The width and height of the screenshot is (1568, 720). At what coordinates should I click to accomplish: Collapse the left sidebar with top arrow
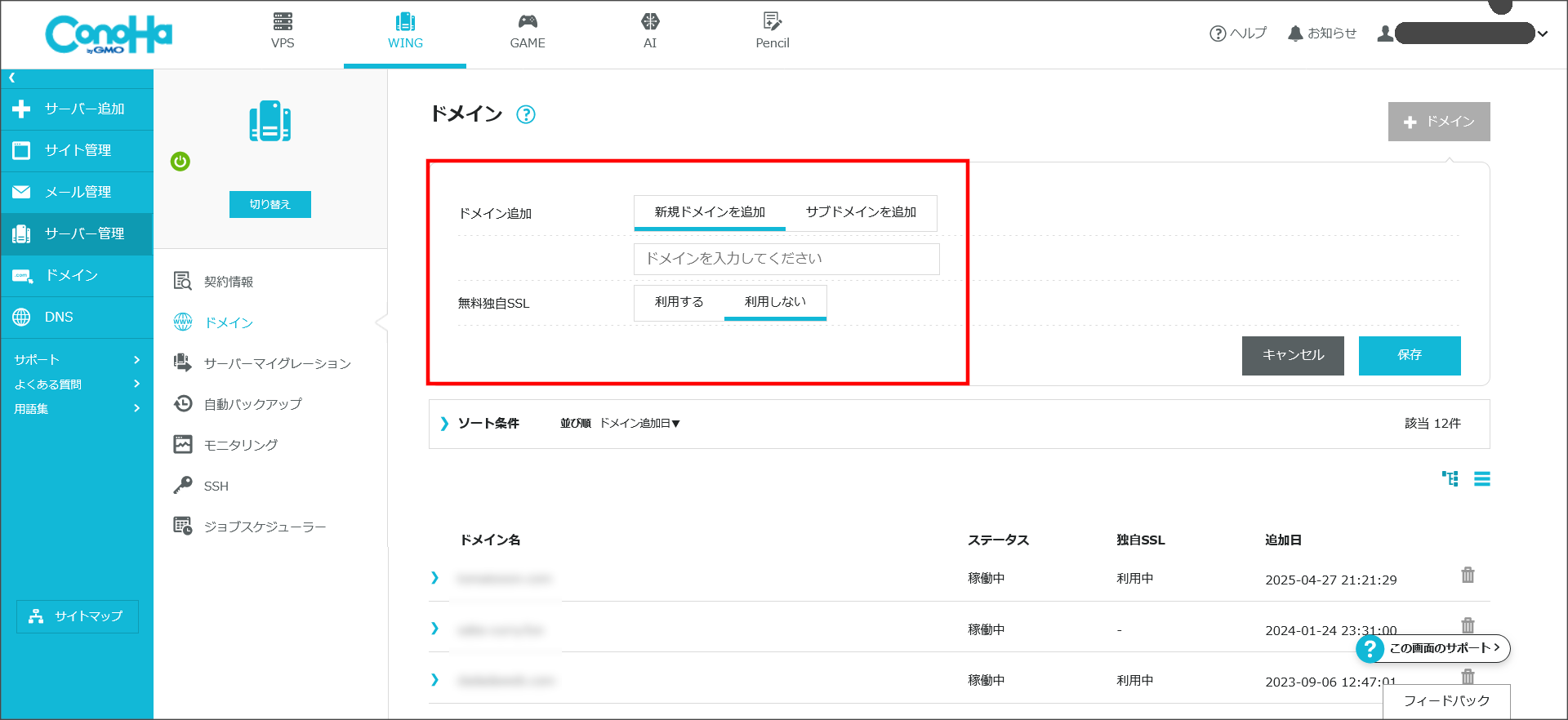[x=12, y=78]
